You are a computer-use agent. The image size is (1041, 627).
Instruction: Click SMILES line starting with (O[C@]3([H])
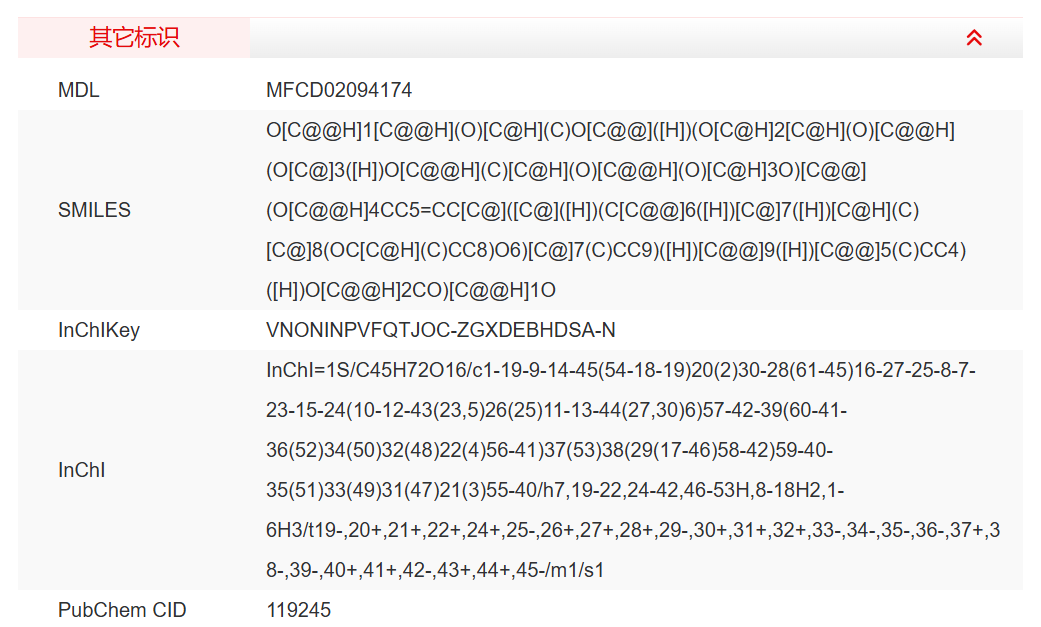(x=566, y=170)
